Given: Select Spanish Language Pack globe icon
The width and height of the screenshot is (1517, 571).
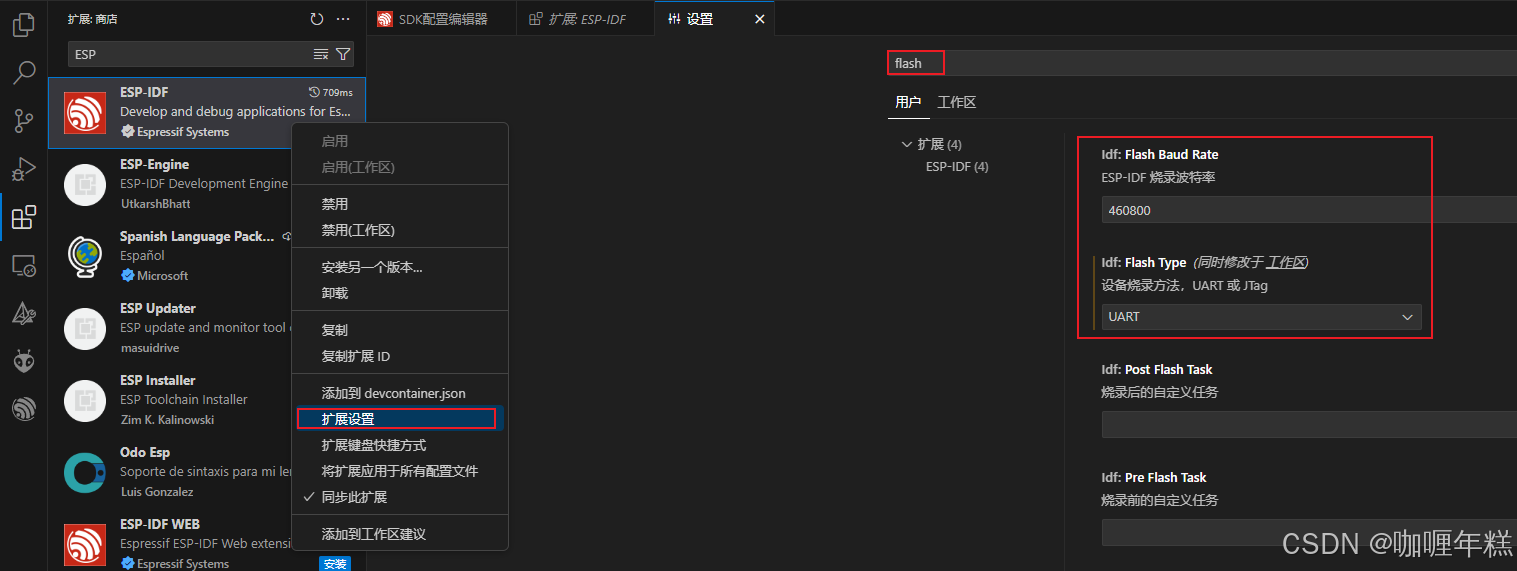Looking at the screenshot, I should (85, 256).
